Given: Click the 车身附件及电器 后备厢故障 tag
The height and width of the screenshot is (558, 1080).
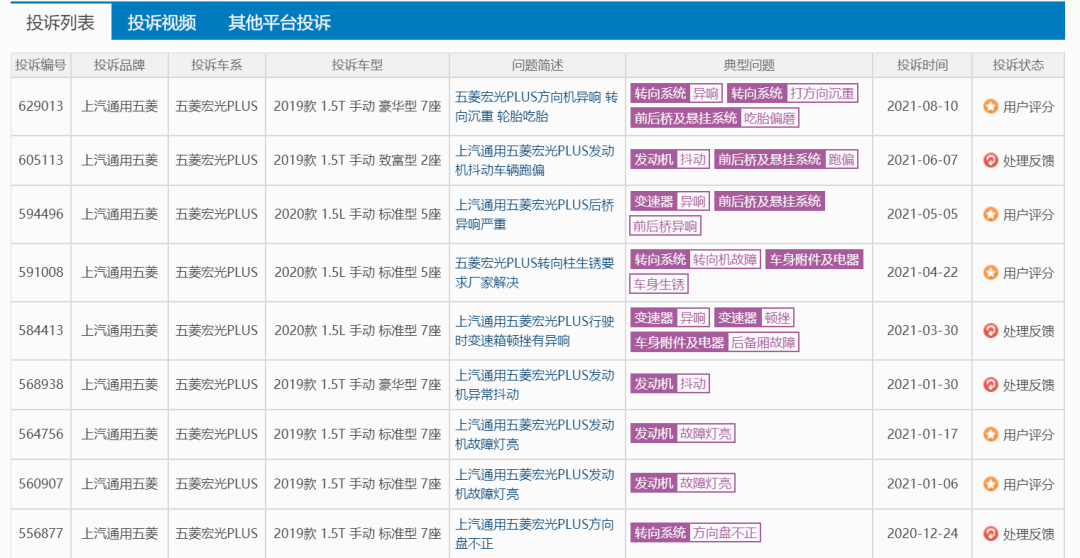Looking at the screenshot, I should click(x=715, y=342).
